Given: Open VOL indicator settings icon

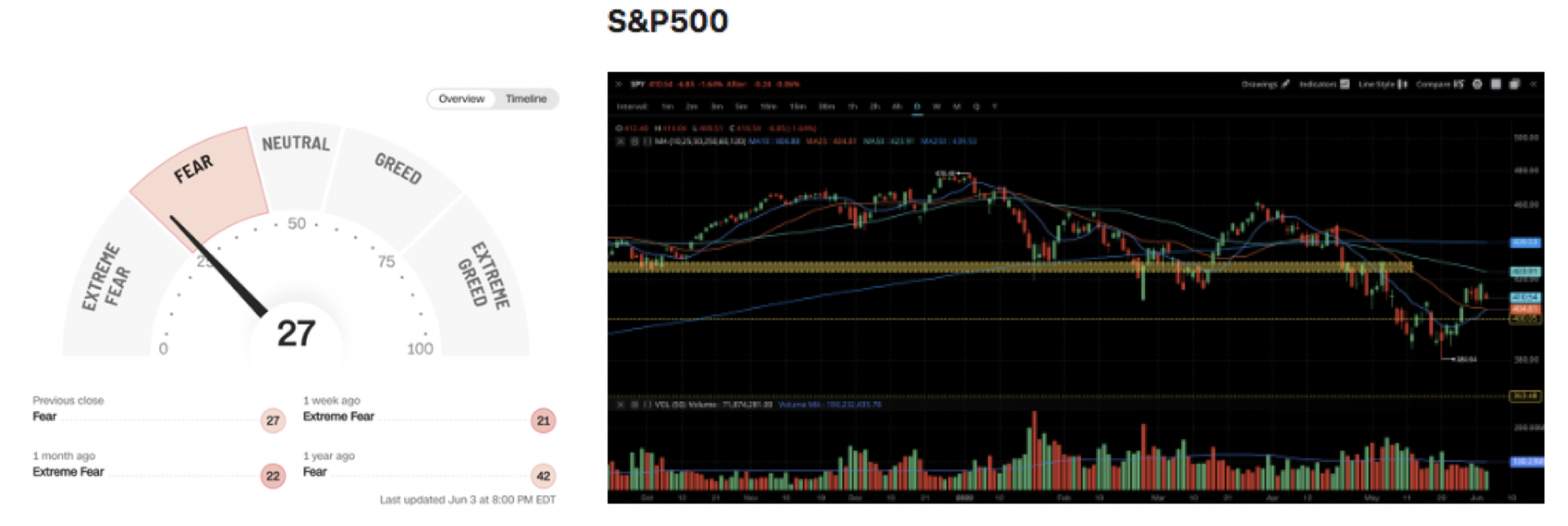Looking at the screenshot, I should click(x=634, y=404).
